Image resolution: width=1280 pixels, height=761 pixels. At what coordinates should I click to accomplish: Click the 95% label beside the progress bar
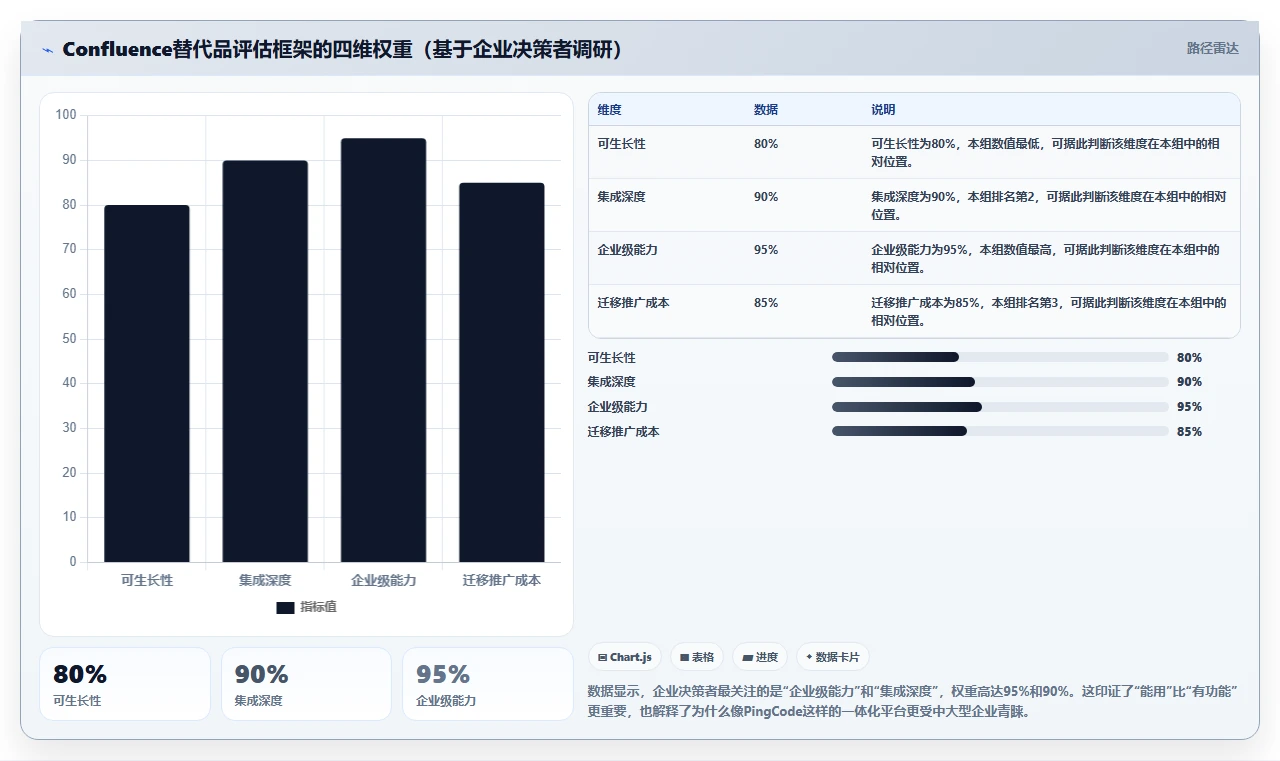pyautogui.click(x=1190, y=407)
